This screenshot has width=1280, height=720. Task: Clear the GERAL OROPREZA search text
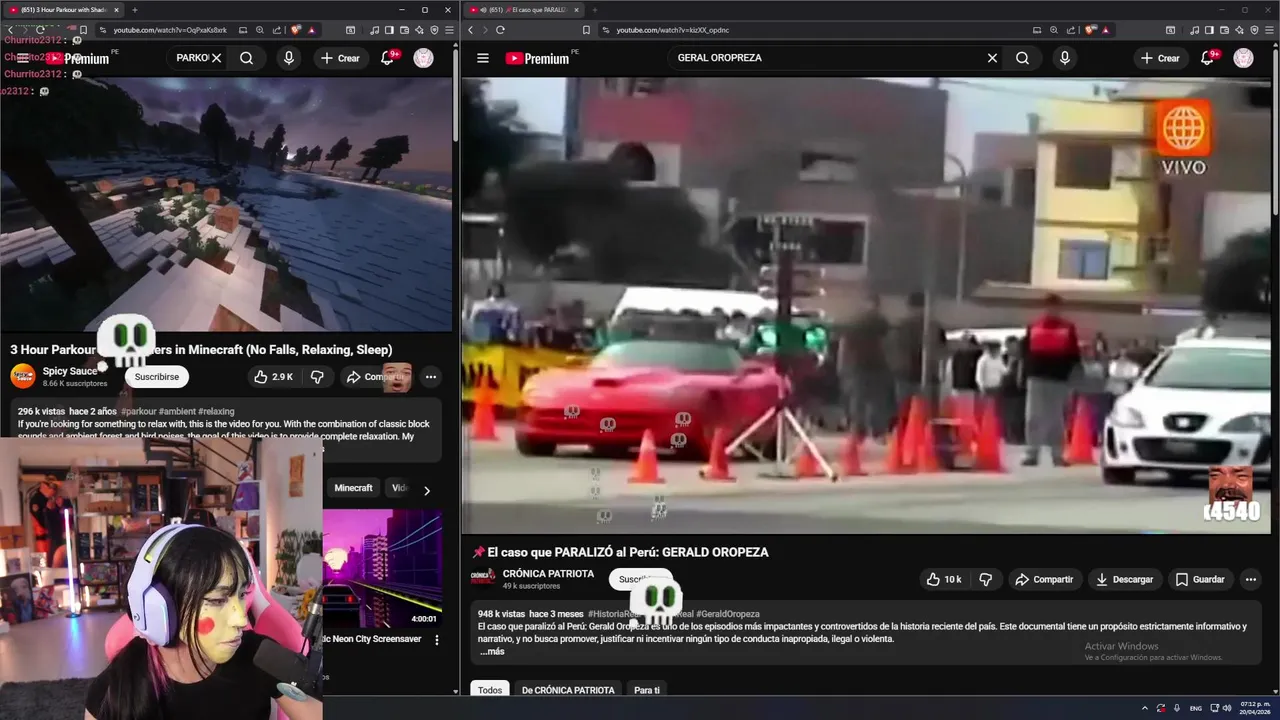point(992,58)
